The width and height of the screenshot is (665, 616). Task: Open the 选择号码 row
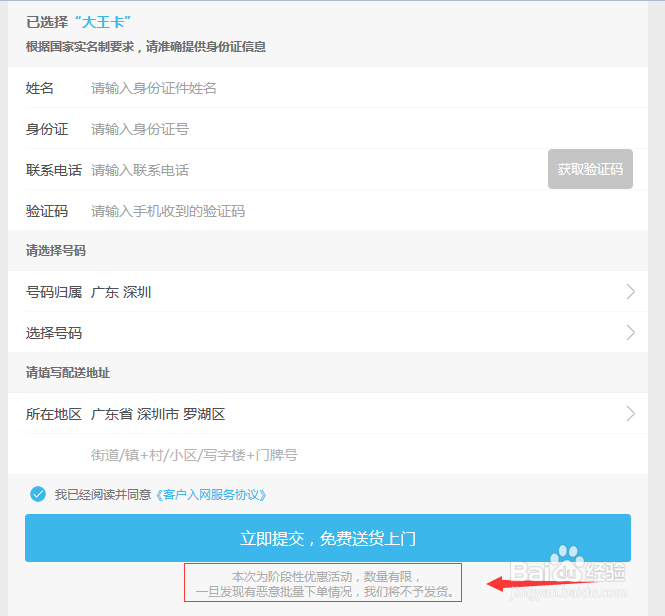click(x=328, y=333)
